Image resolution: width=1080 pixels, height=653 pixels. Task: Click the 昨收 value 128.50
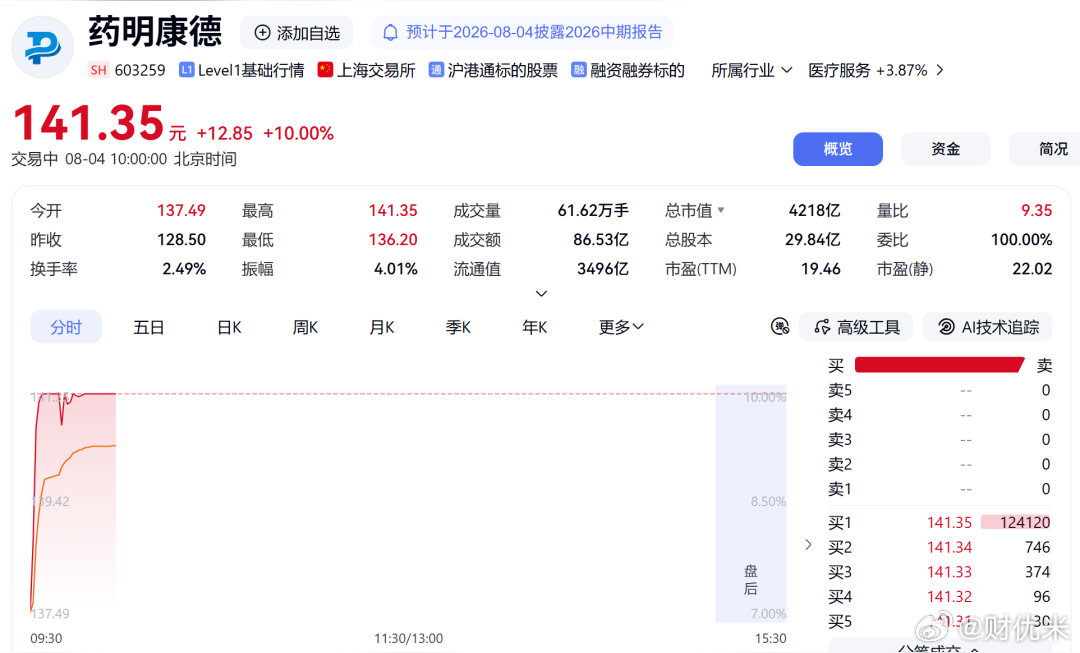point(181,239)
